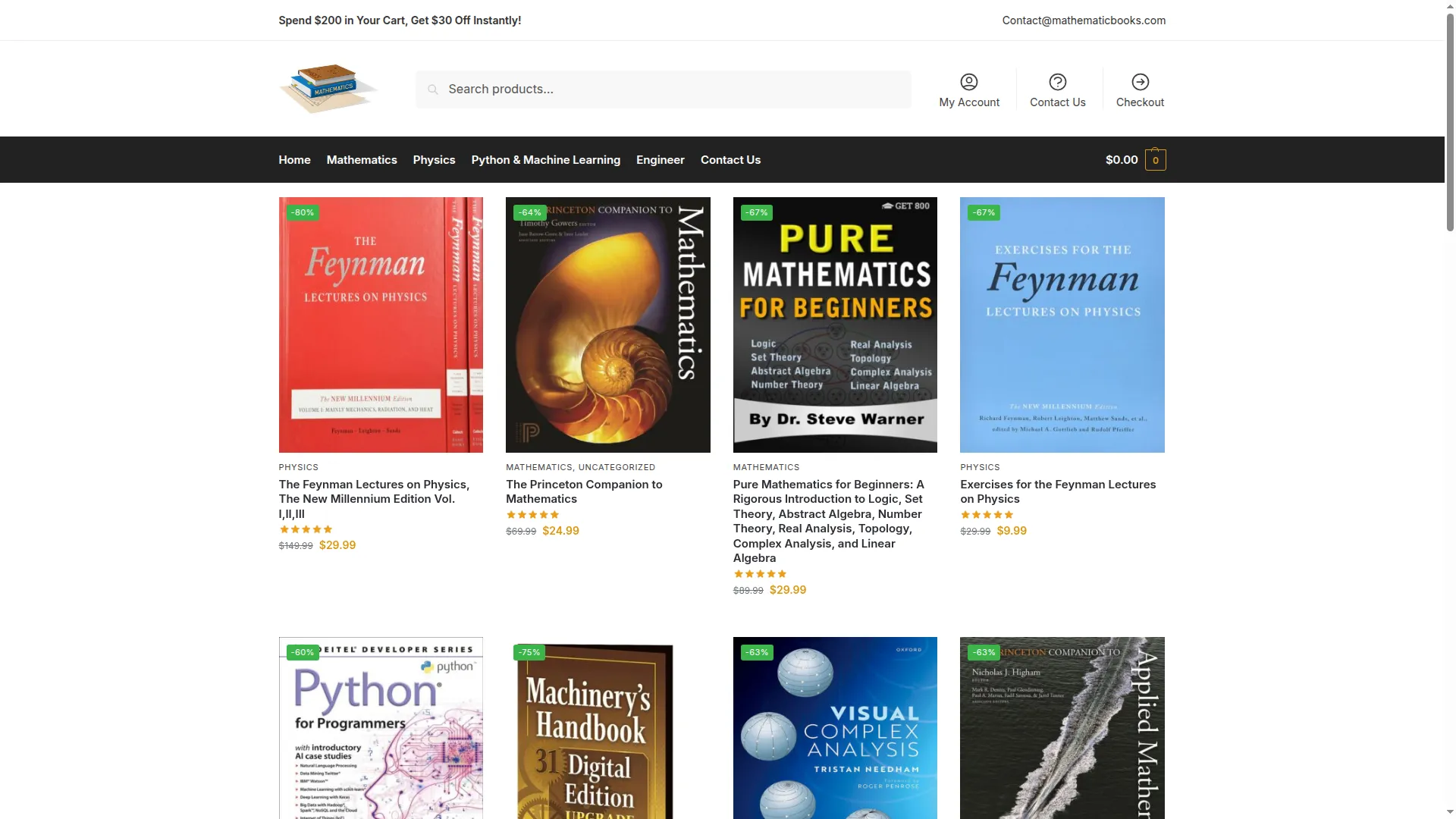Click the -64% sale badge
The width and height of the screenshot is (1456, 819).
coord(529,213)
